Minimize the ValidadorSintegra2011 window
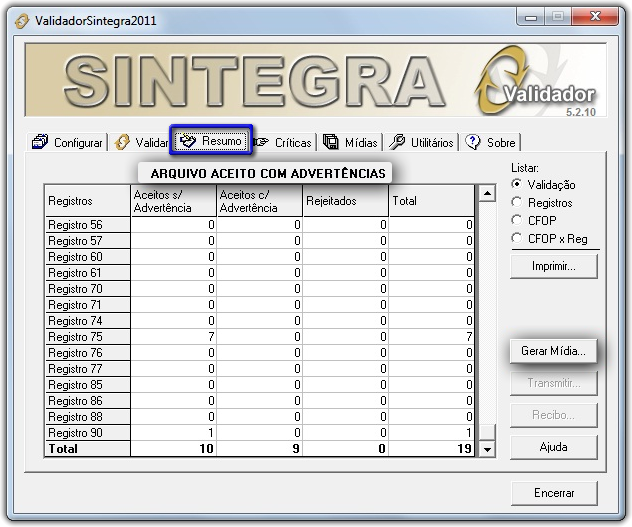Viewport: 632px width, 527px height. click(x=531, y=17)
